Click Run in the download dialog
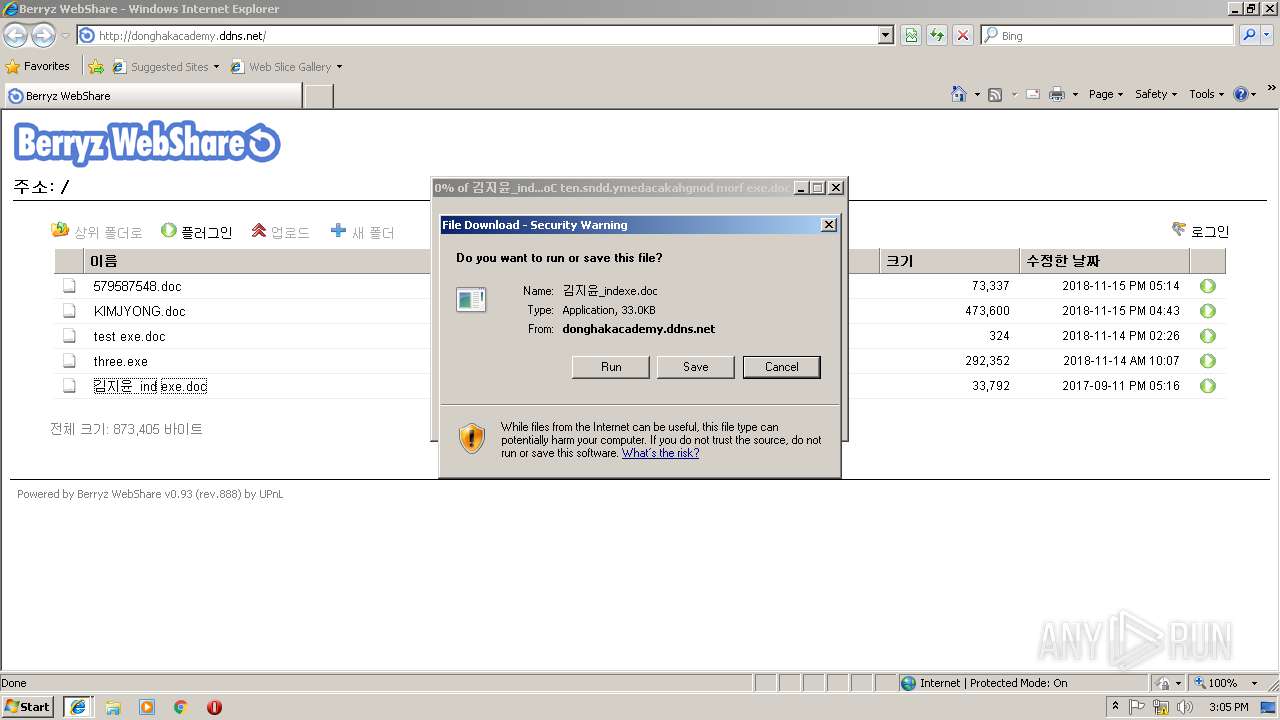This screenshot has width=1280, height=720. tap(611, 367)
